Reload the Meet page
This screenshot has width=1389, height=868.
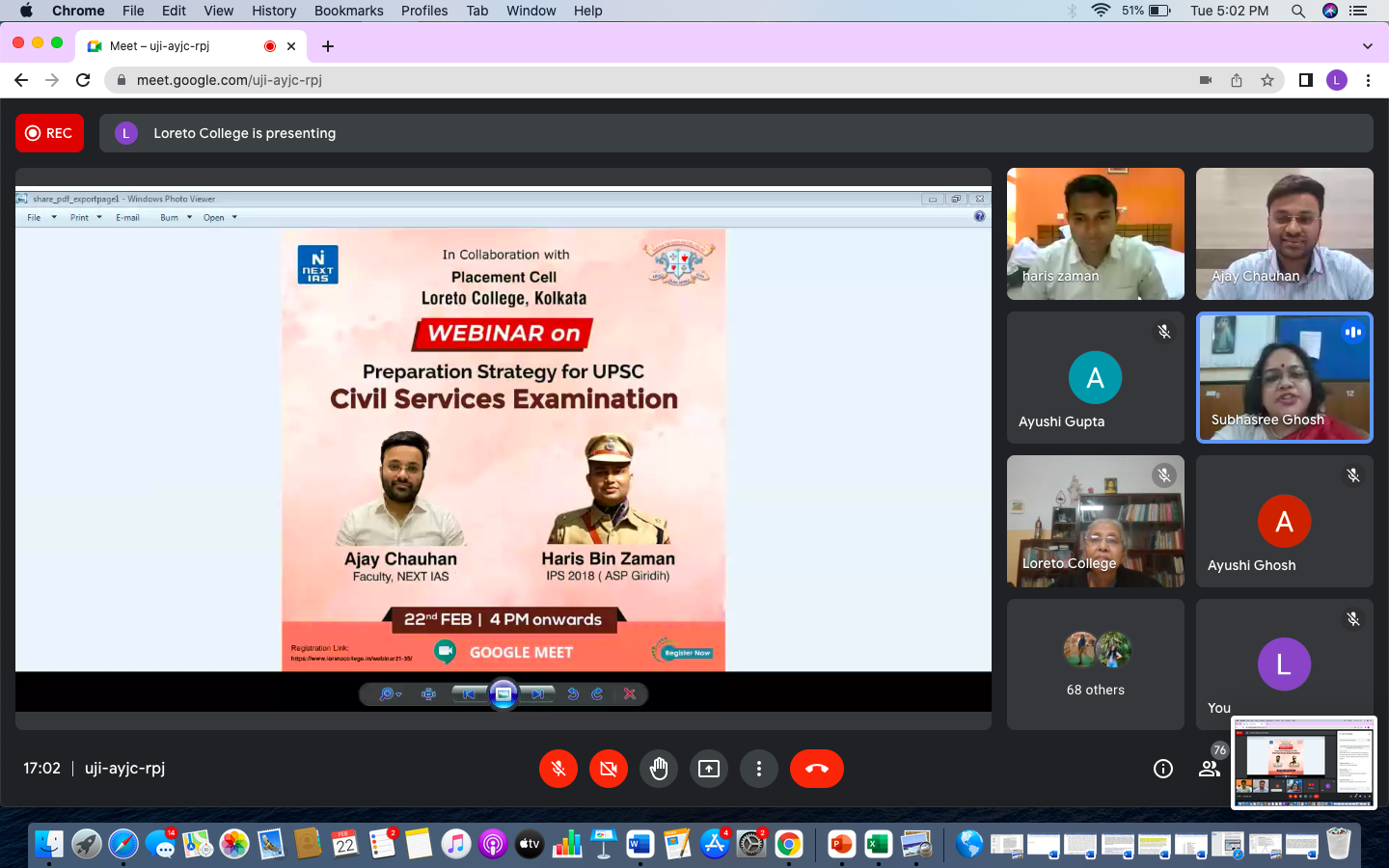[83, 80]
